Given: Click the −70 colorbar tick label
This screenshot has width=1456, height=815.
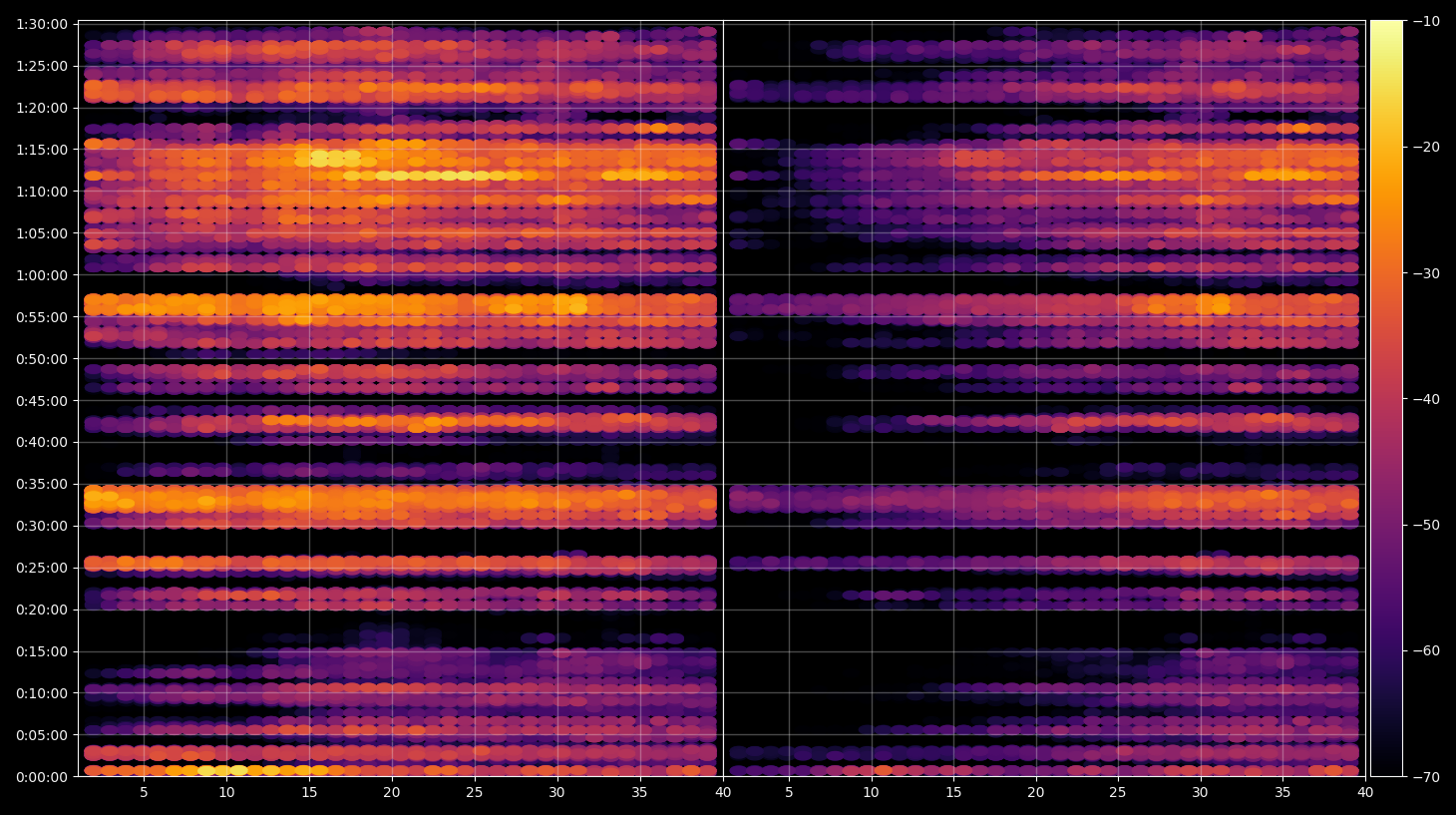Looking at the screenshot, I should tap(1426, 776).
